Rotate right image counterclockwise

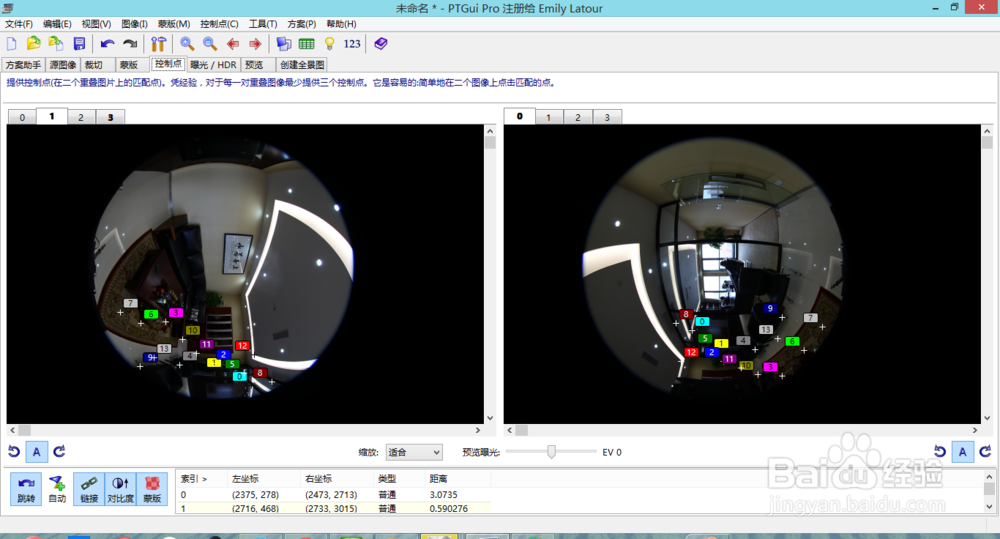click(x=939, y=452)
